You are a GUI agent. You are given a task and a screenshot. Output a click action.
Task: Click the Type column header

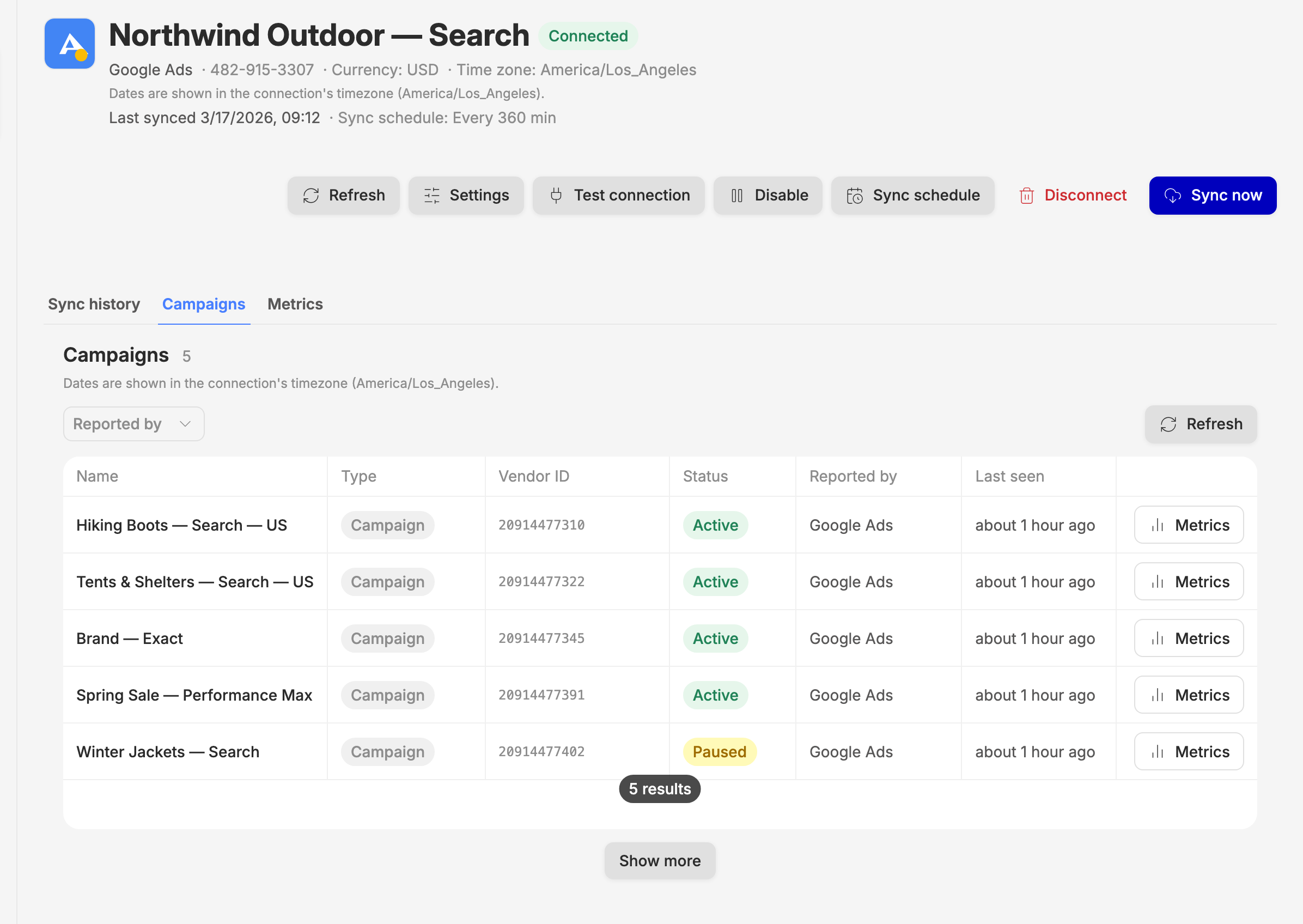click(358, 476)
